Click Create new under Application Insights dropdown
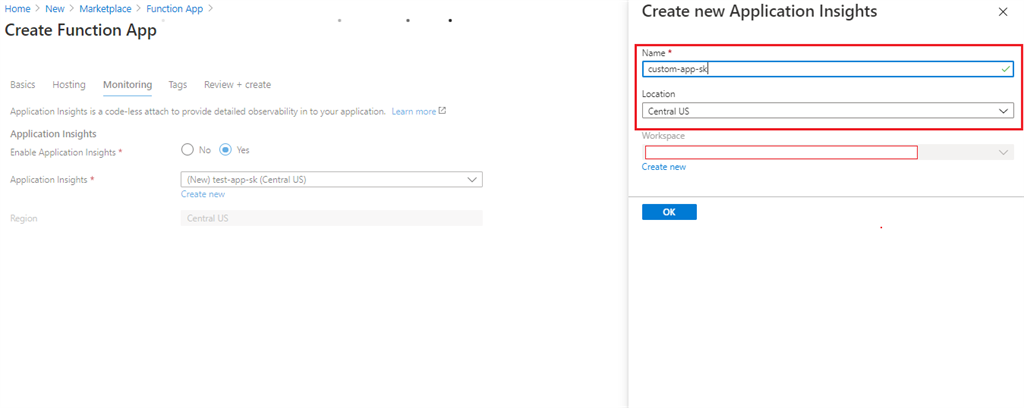The height and width of the screenshot is (408, 1024). click(203, 195)
